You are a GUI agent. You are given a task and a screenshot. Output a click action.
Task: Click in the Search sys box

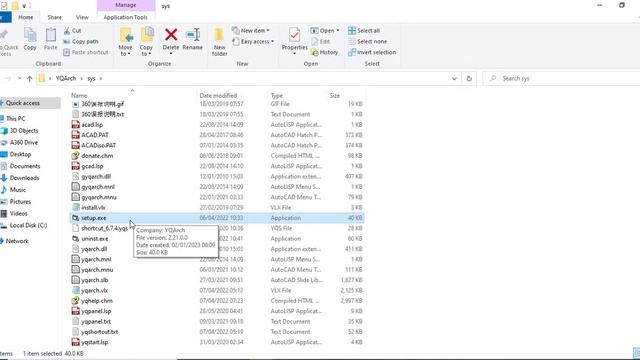(x=563, y=78)
